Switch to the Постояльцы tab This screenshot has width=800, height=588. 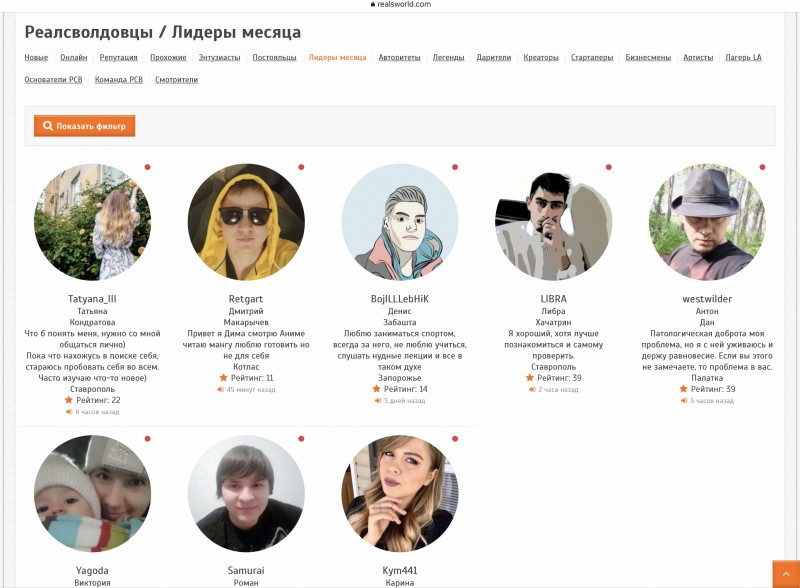[274, 57]
